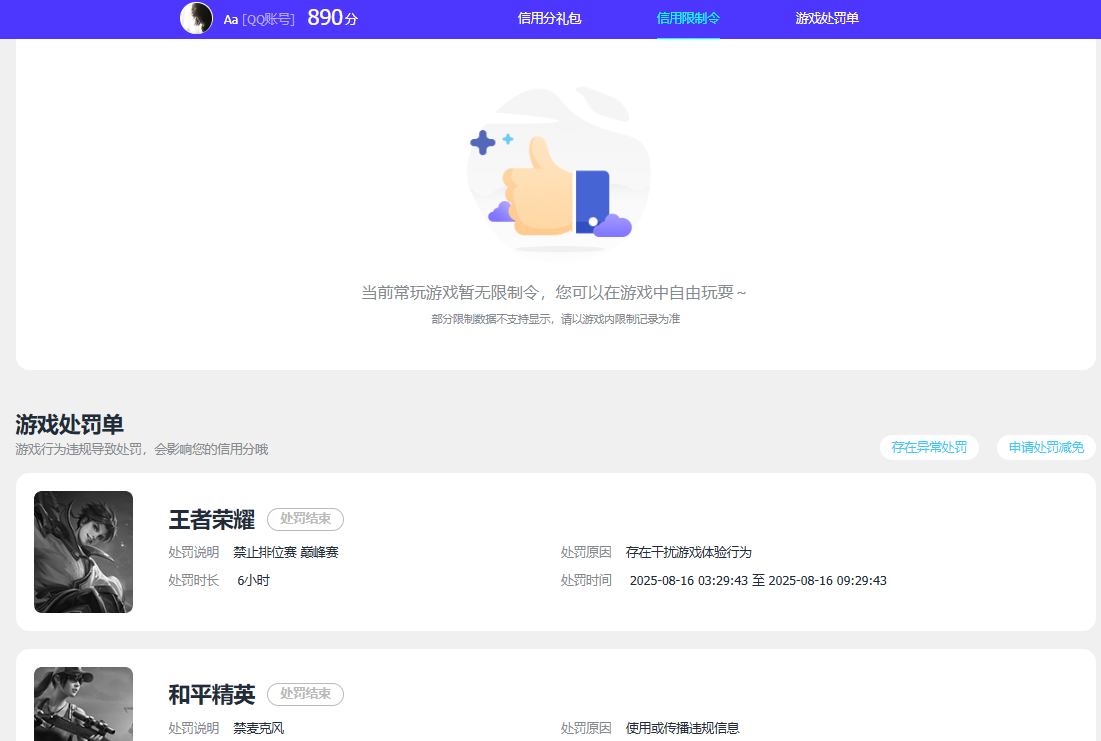Click the 使用或传播违规信息 reason
Viewport: 1101px width, 741px height.
coord(683,728)
